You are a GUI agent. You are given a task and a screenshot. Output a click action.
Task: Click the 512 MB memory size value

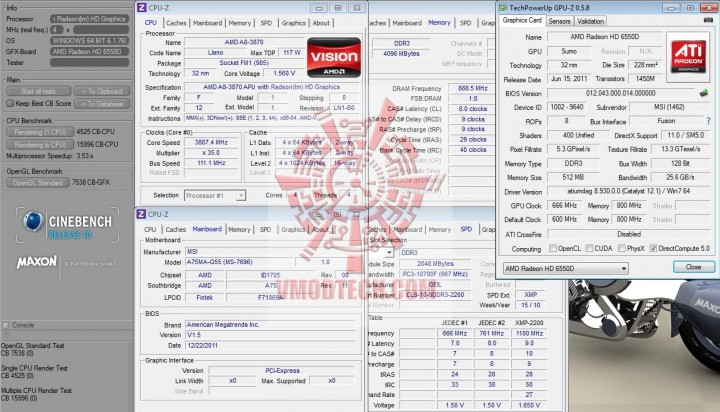573,177
